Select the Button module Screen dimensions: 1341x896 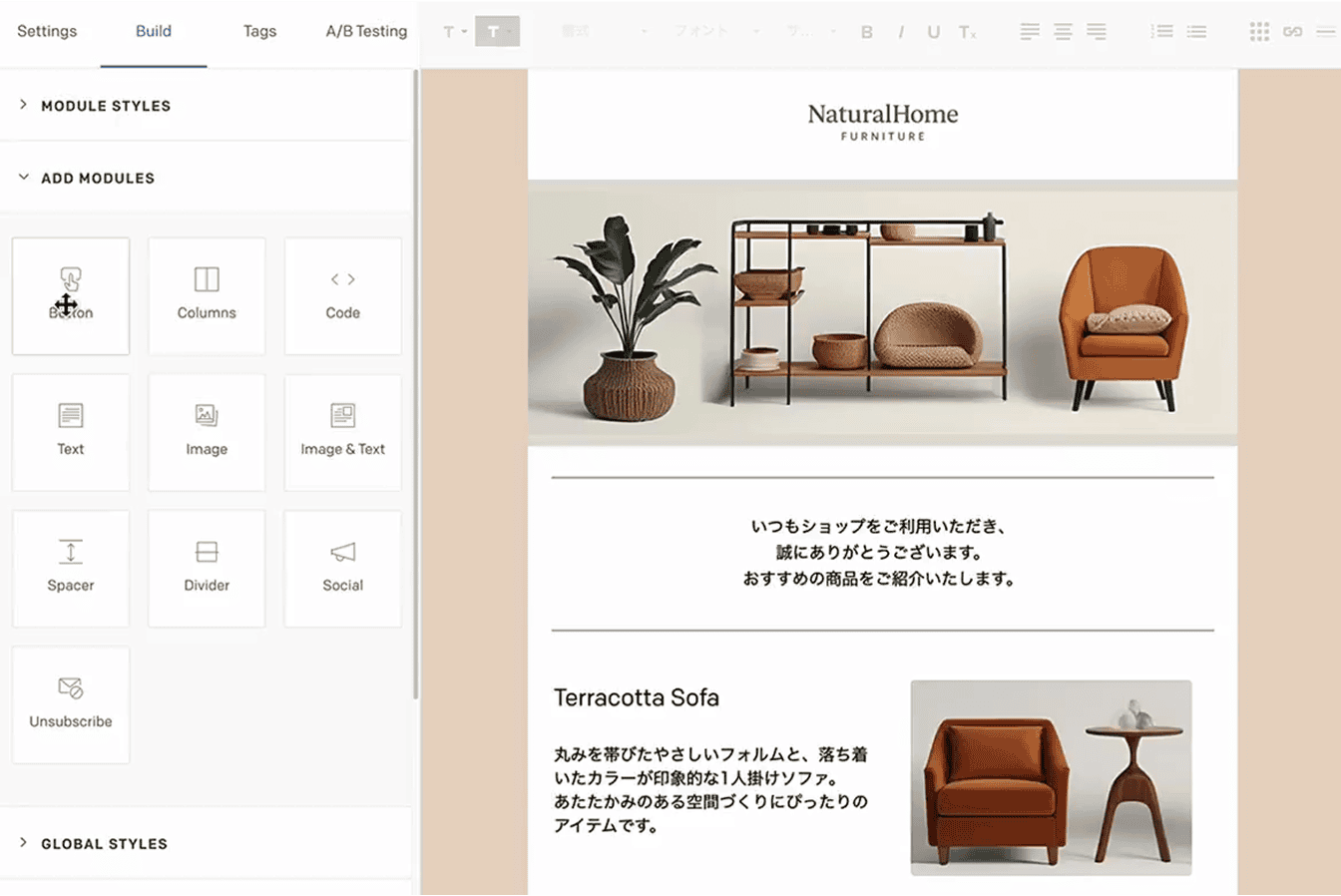pos(71,295)
